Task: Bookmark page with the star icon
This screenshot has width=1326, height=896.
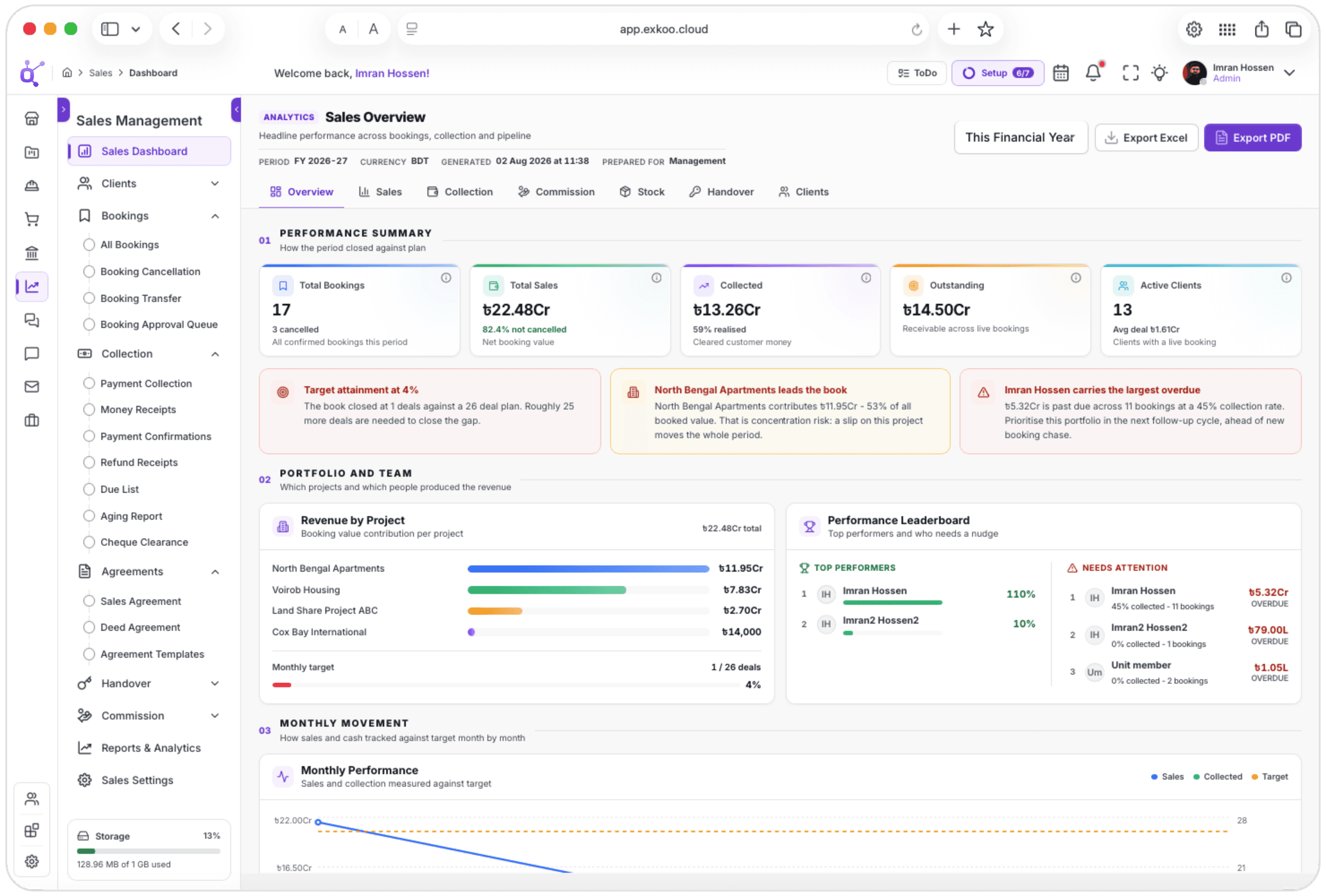Action: pos(986,29)
